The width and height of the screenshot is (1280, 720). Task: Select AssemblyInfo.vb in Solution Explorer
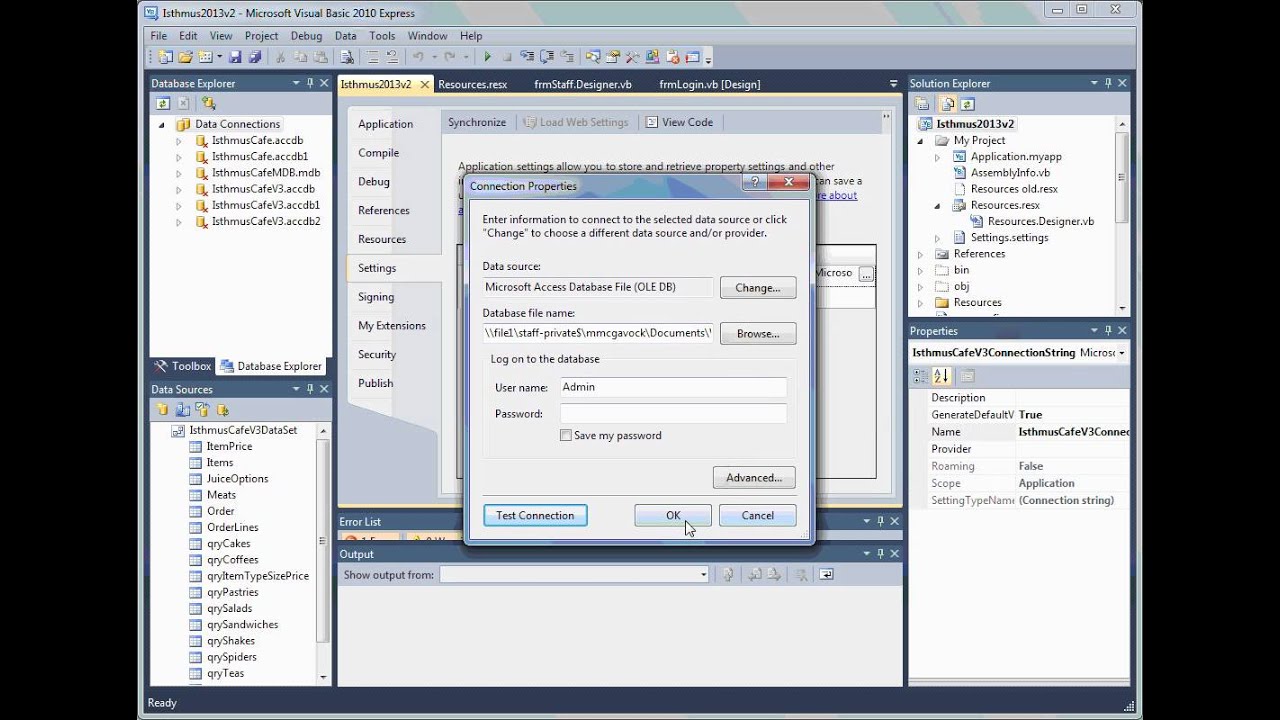pyautogui.click(x=1010, y=173)
